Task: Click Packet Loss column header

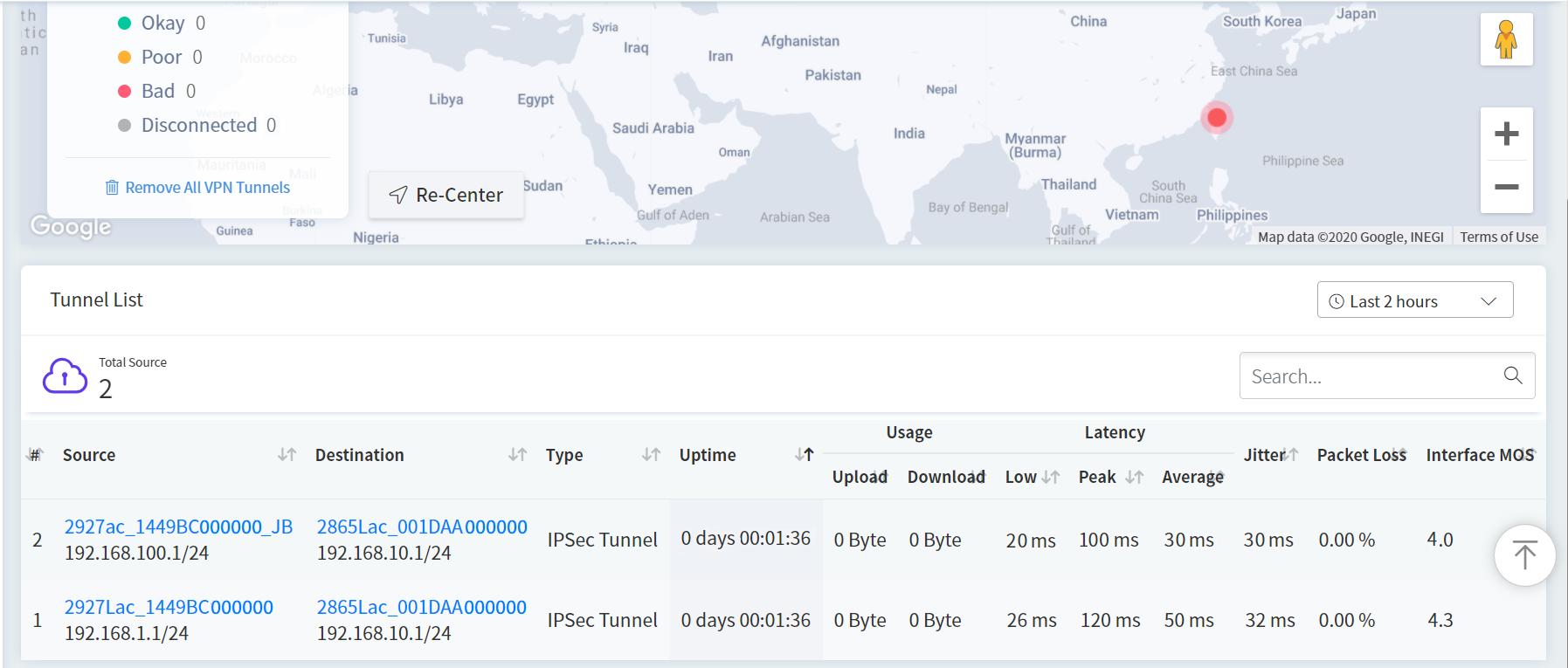Action: pyautogui.click(x=1361, y=455)
